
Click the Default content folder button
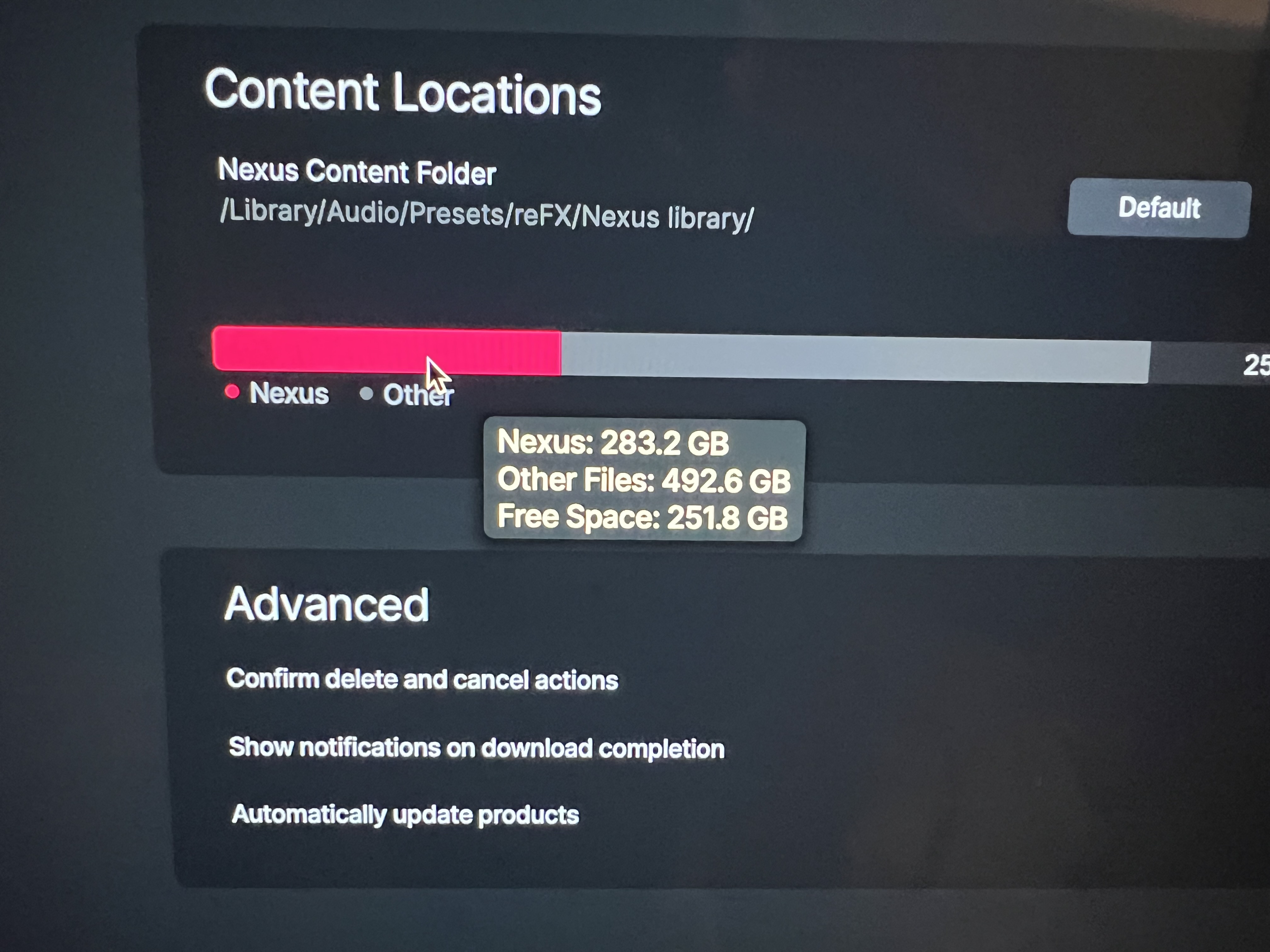point(1158,207)
